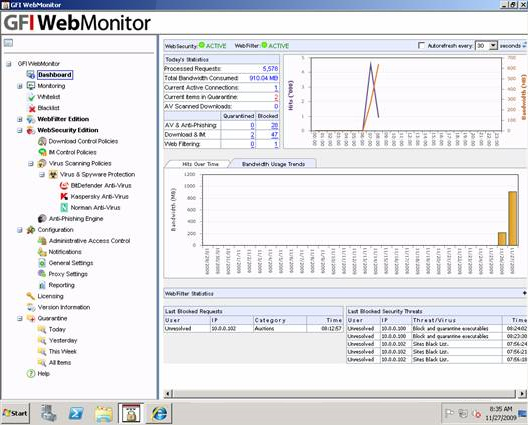Click Current Items in Quarantine value
This screenshot has width=528, height=425.
276,97
